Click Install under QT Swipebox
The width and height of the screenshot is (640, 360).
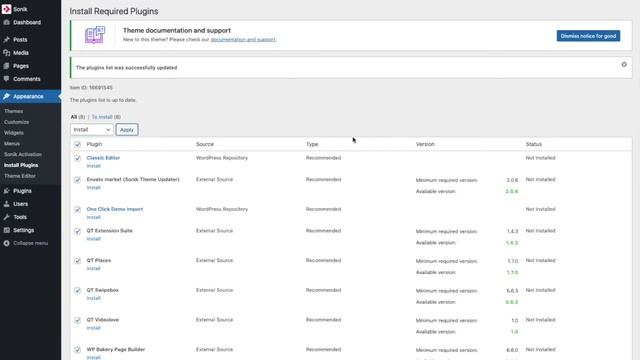coord(93,298)
